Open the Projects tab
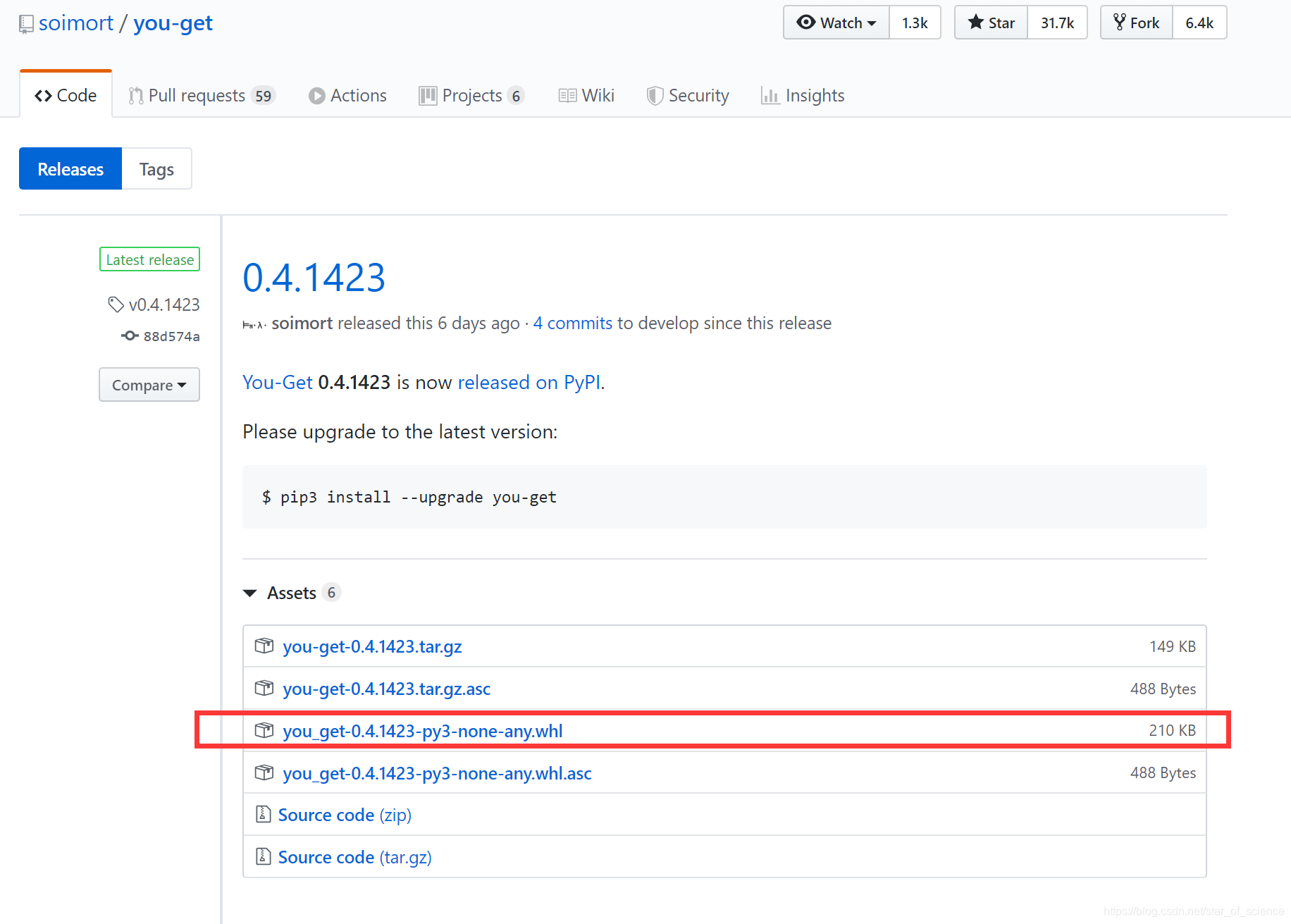This screenshot has height=924, width=1291. [471, 95]
